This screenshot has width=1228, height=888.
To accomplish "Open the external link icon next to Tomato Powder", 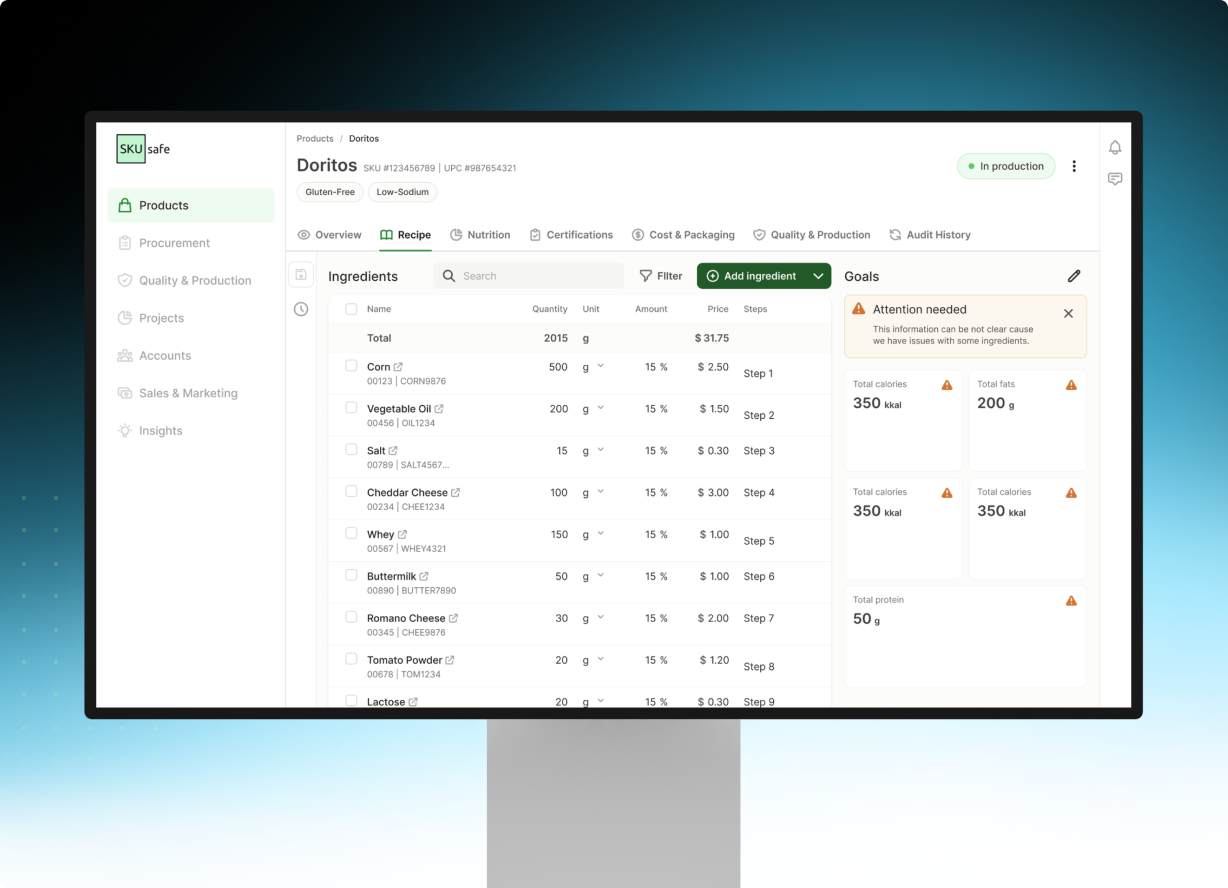I will [x=450, y=660].
